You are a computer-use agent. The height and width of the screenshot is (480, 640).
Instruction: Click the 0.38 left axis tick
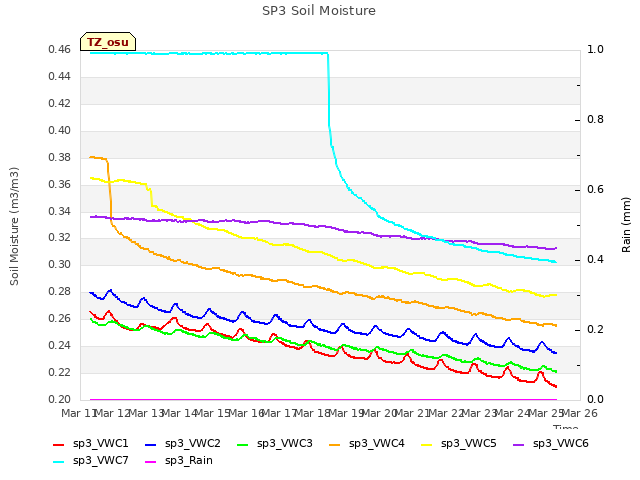[60, 158]
